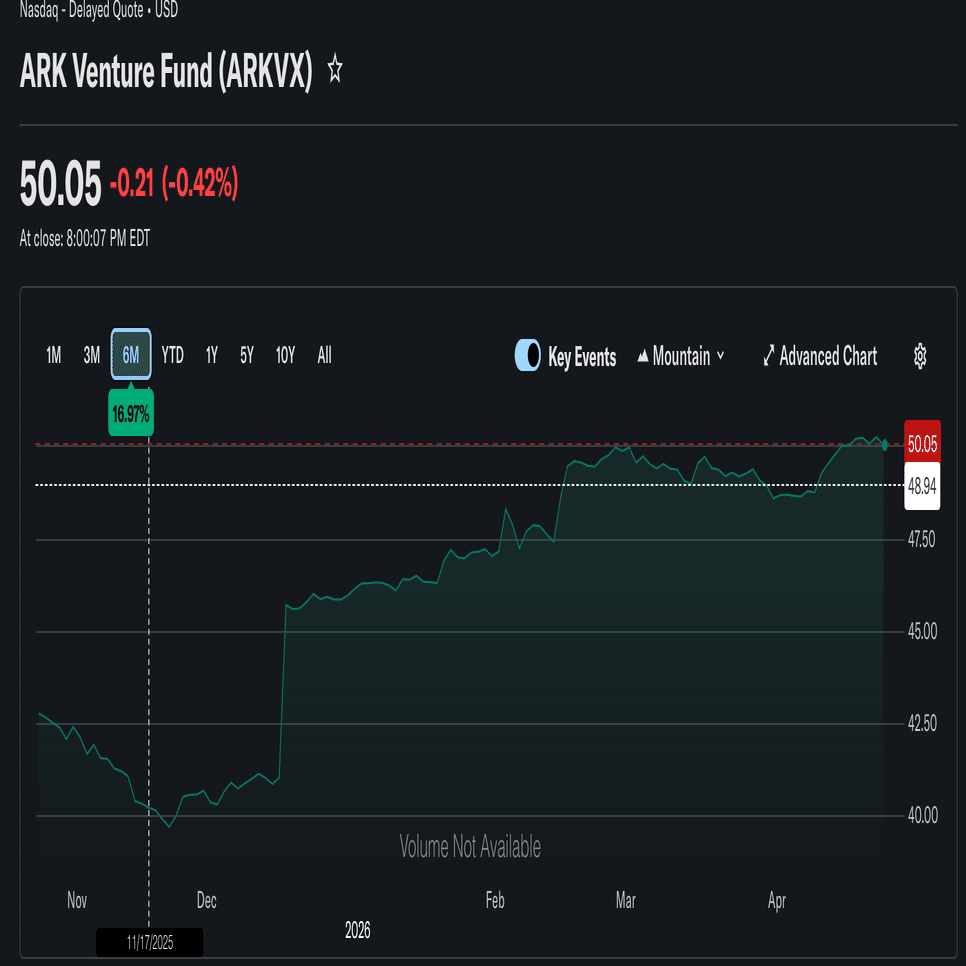The width and height of the screenshot is (966, 966).
Task: Click the Advanced Chart expand icon
Action: coord(769,356)
